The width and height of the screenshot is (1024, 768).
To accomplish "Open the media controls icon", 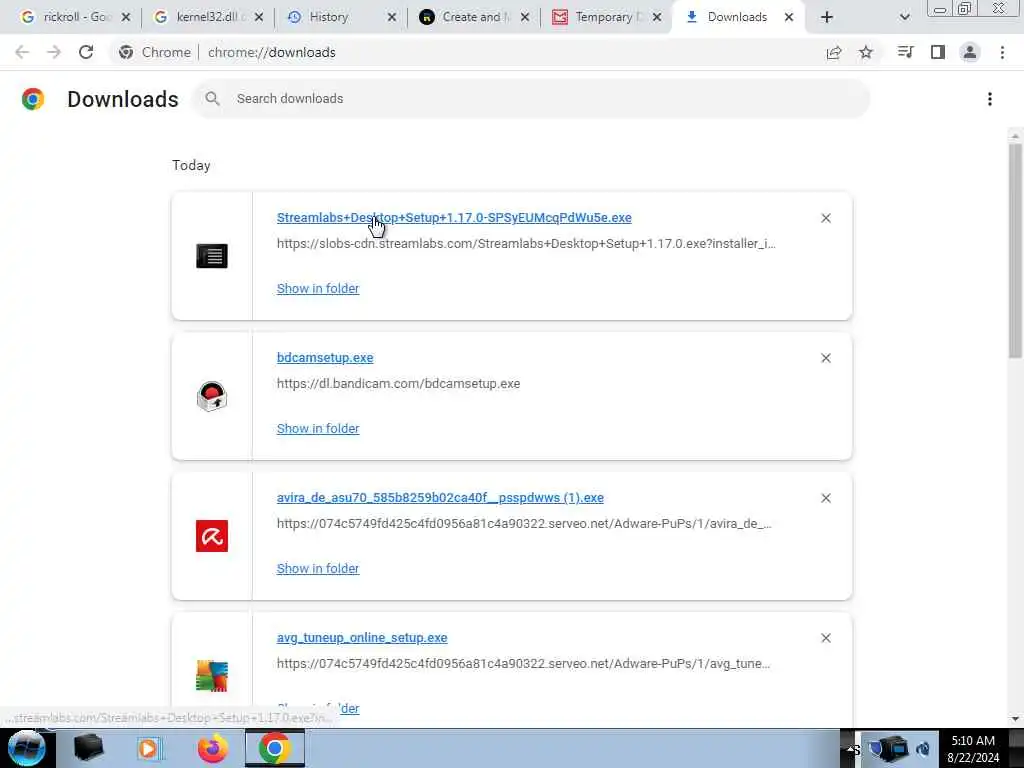I will coord(905,52).
